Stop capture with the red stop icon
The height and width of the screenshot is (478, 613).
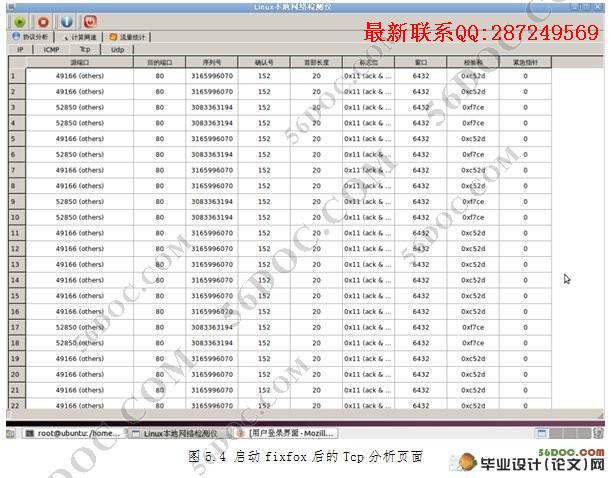click(43, 22)
